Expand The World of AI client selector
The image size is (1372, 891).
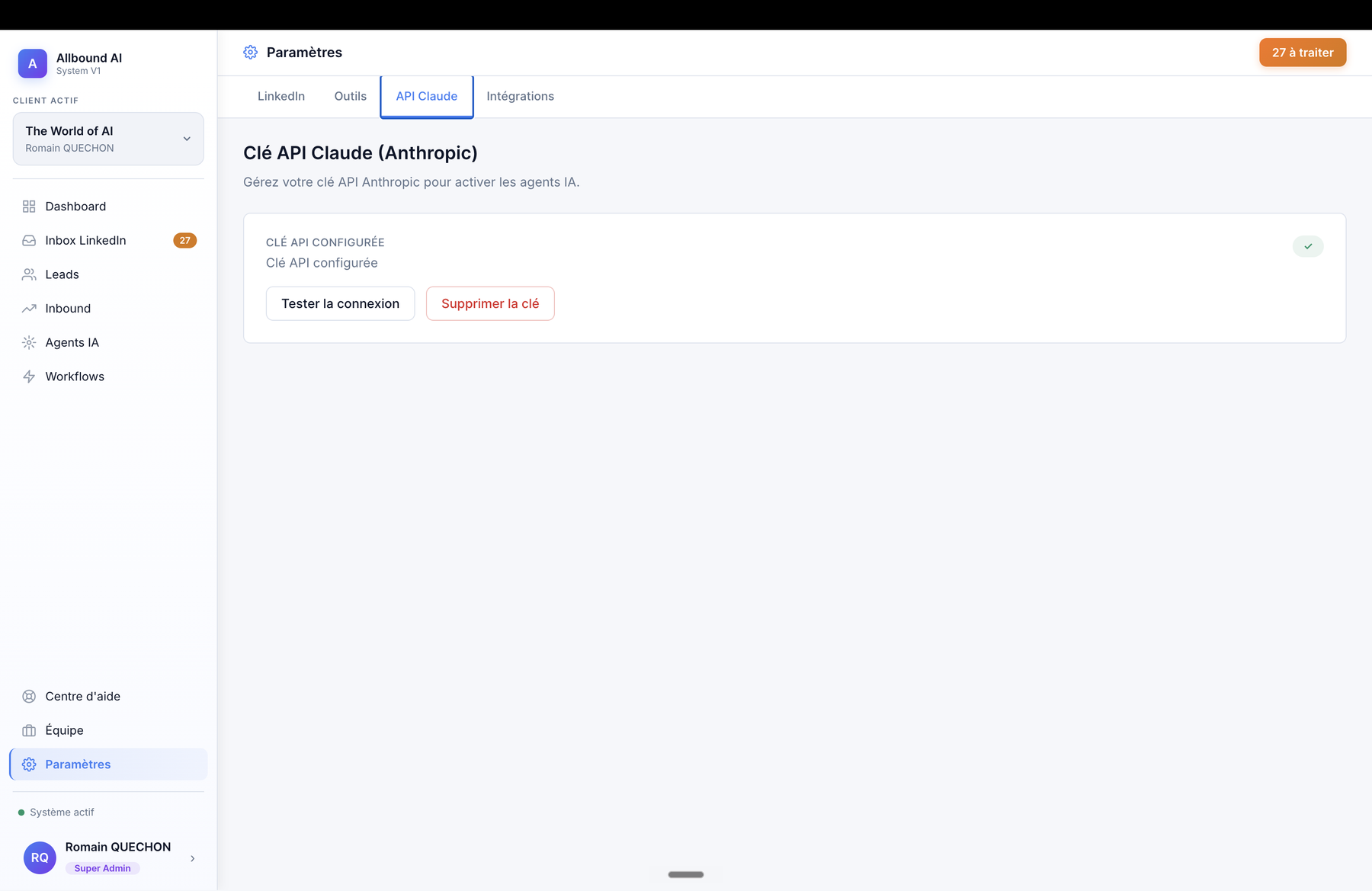(108, 139)
